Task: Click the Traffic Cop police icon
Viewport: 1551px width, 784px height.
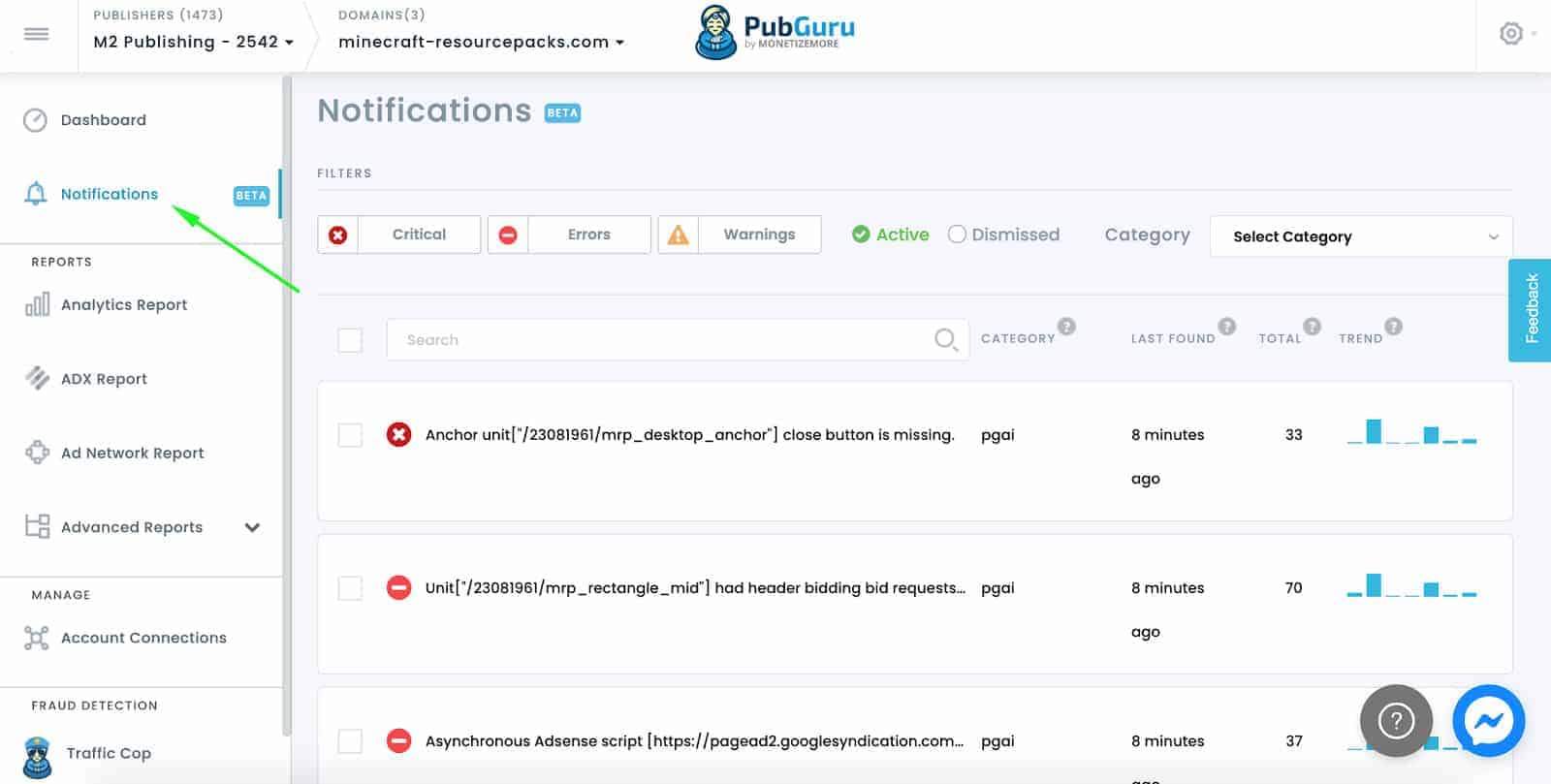Action: [37, 757]
